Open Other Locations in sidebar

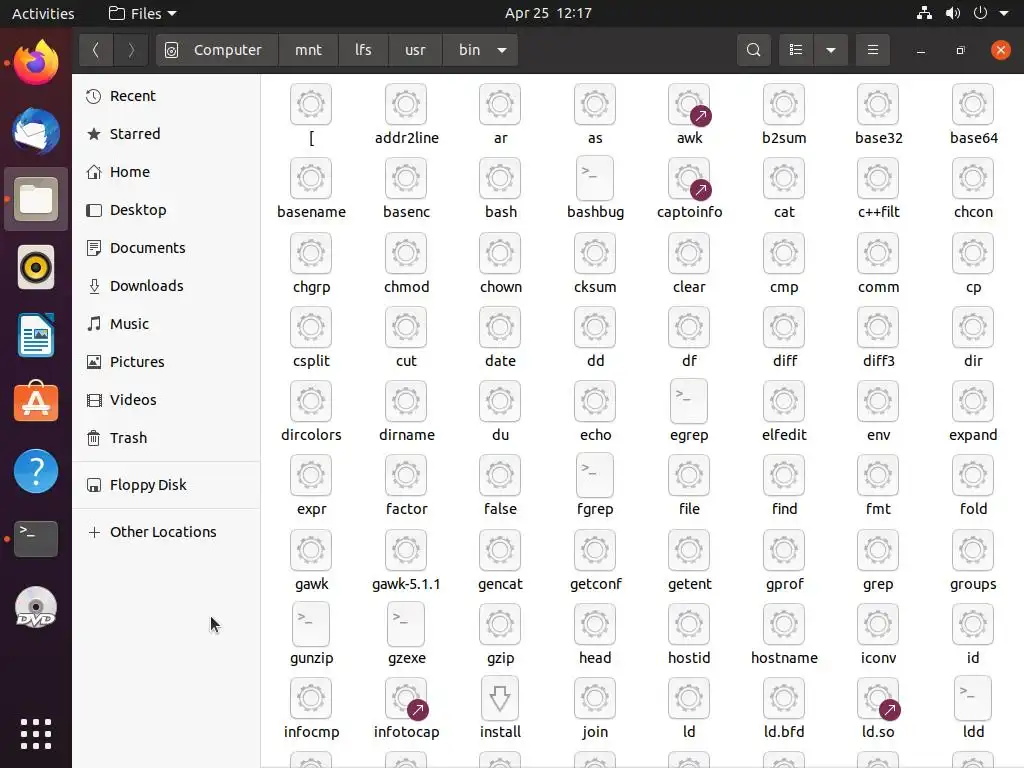coord(166,532)
